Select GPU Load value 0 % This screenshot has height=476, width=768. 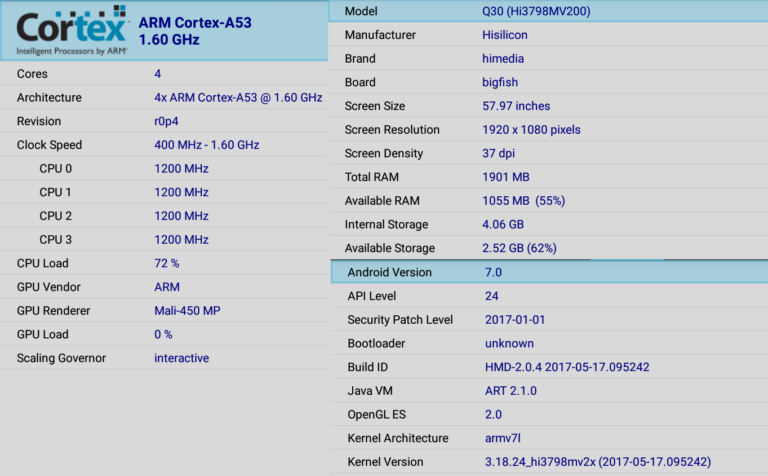coord(163,334)
